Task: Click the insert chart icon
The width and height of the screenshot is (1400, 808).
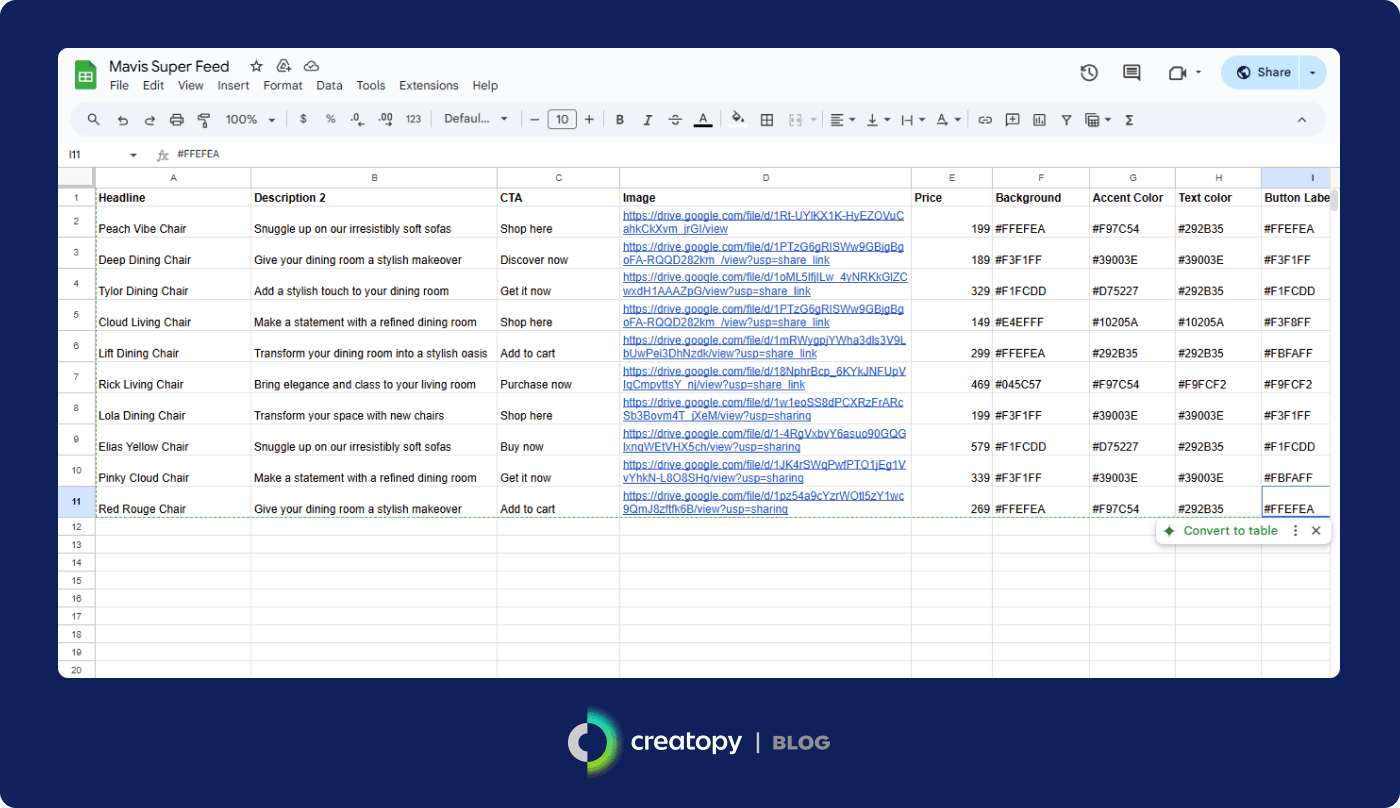Action: (x=1039, y=120)
